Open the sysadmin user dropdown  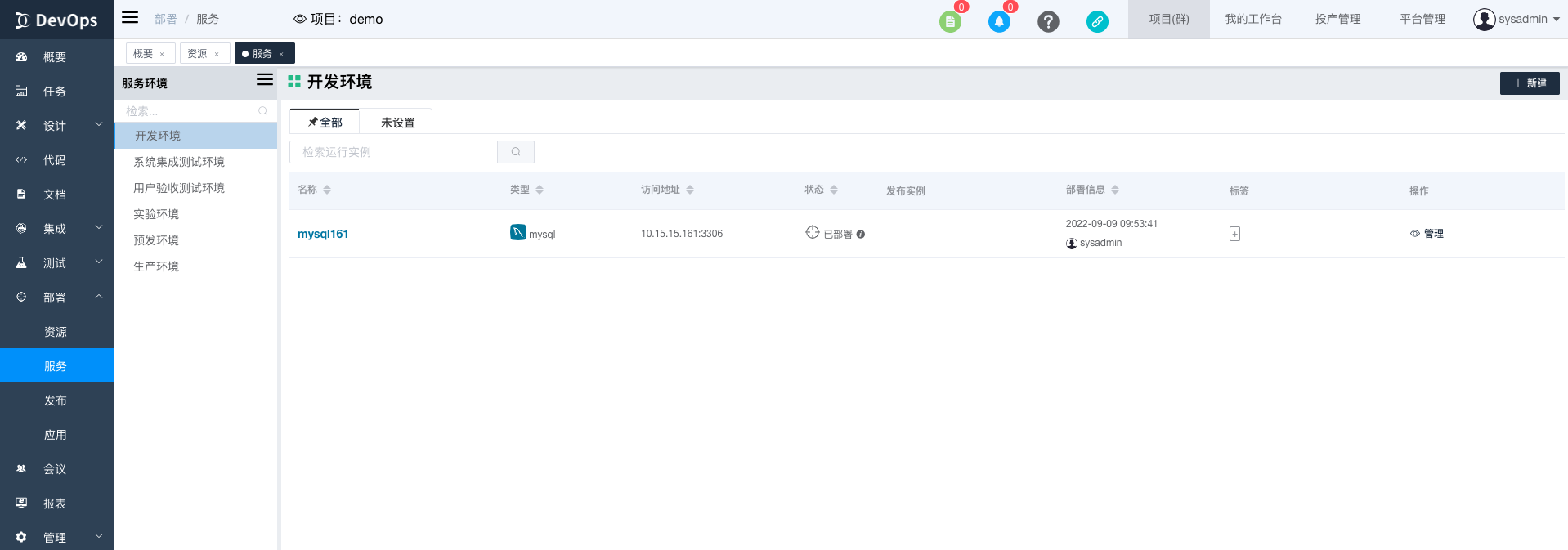(x=1516, y=19)
